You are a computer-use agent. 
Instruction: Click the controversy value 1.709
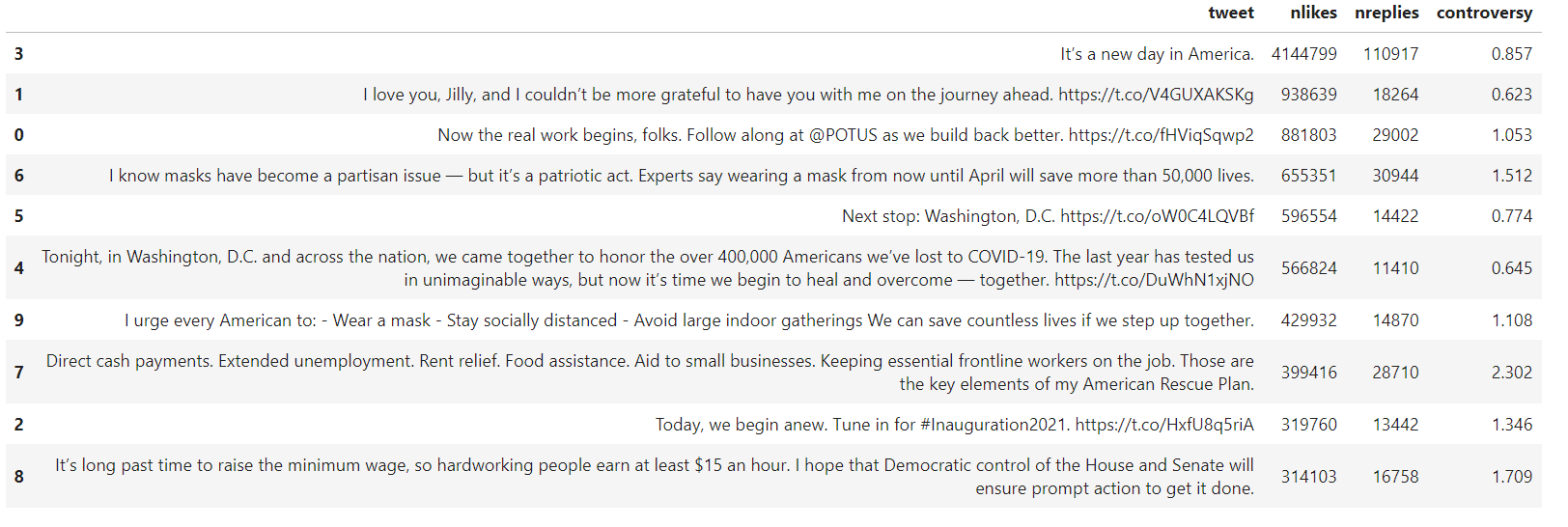click(x=1511, y=477)
